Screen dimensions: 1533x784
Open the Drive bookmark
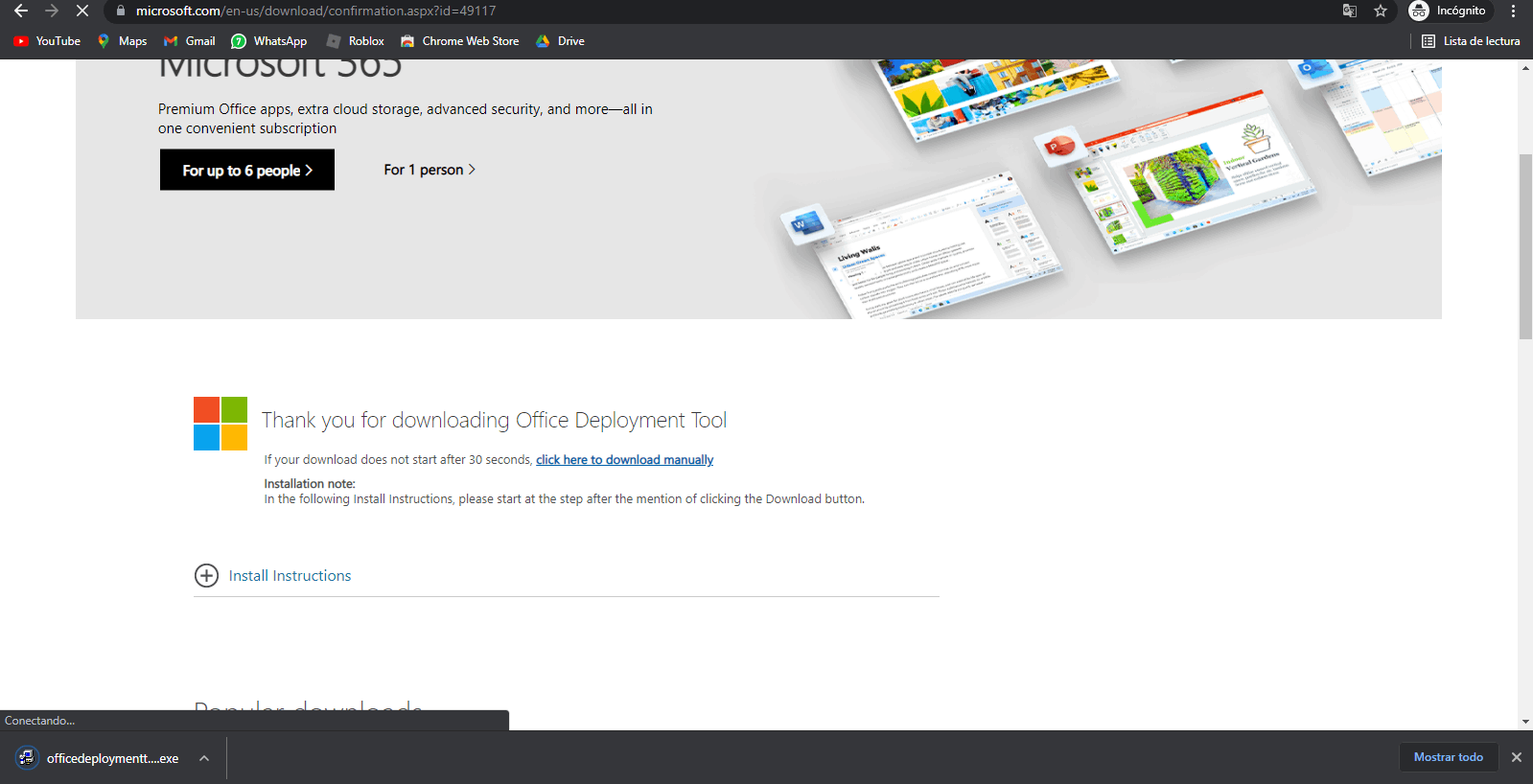tap(561, 41)
